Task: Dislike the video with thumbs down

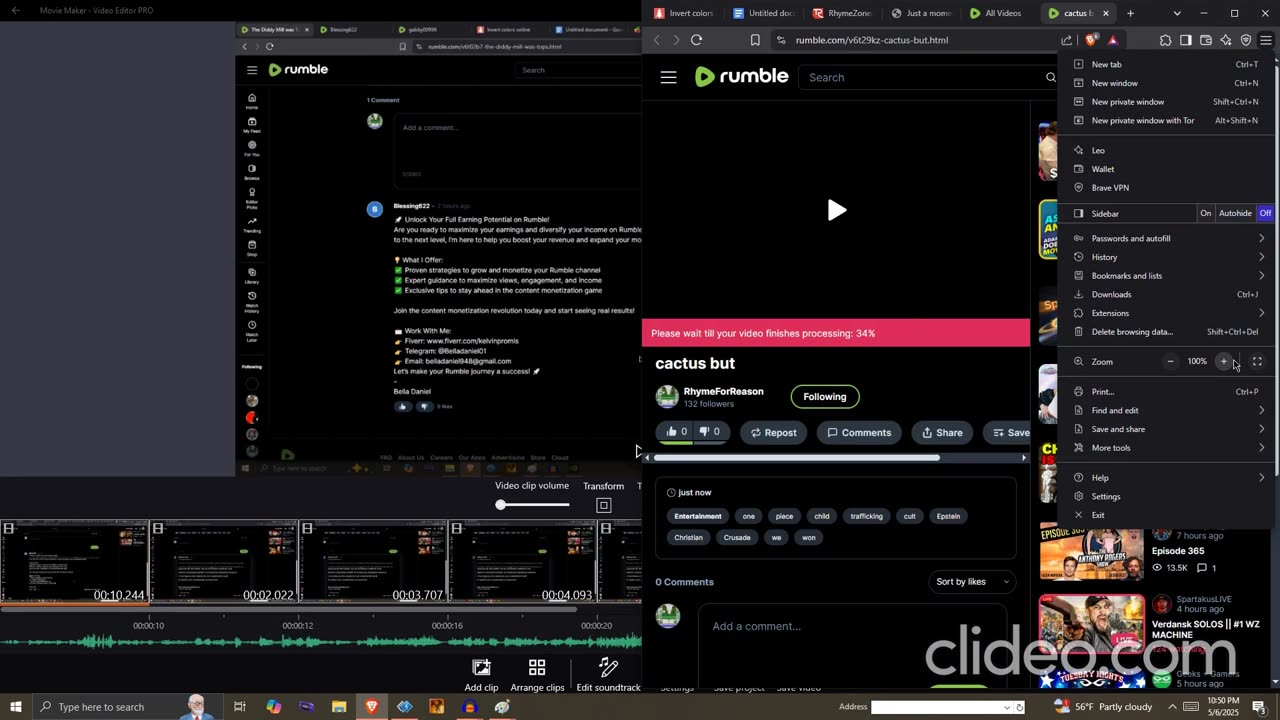Action: point(710,432)
